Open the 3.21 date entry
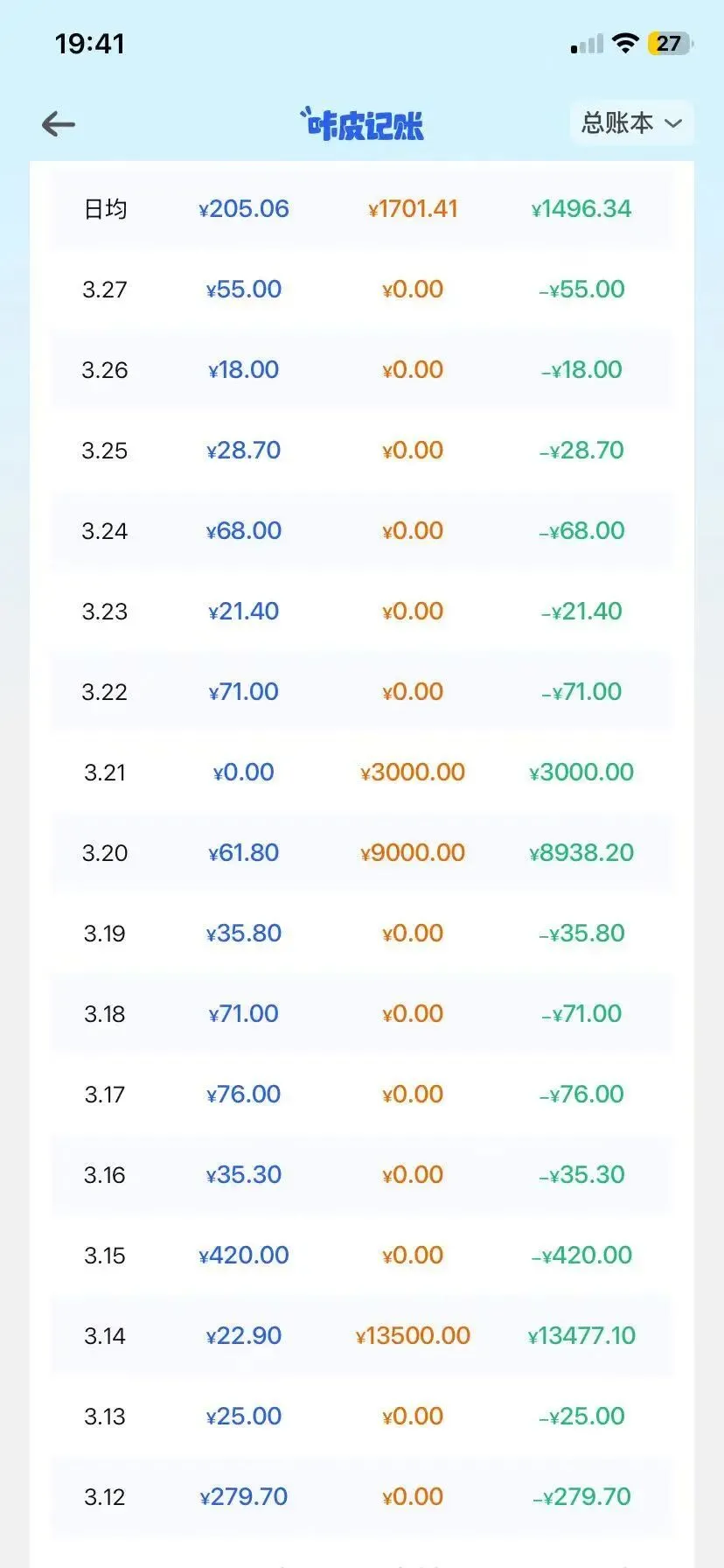The height and width of the screenshot is (1568, 724). click(x=362, y=773)
